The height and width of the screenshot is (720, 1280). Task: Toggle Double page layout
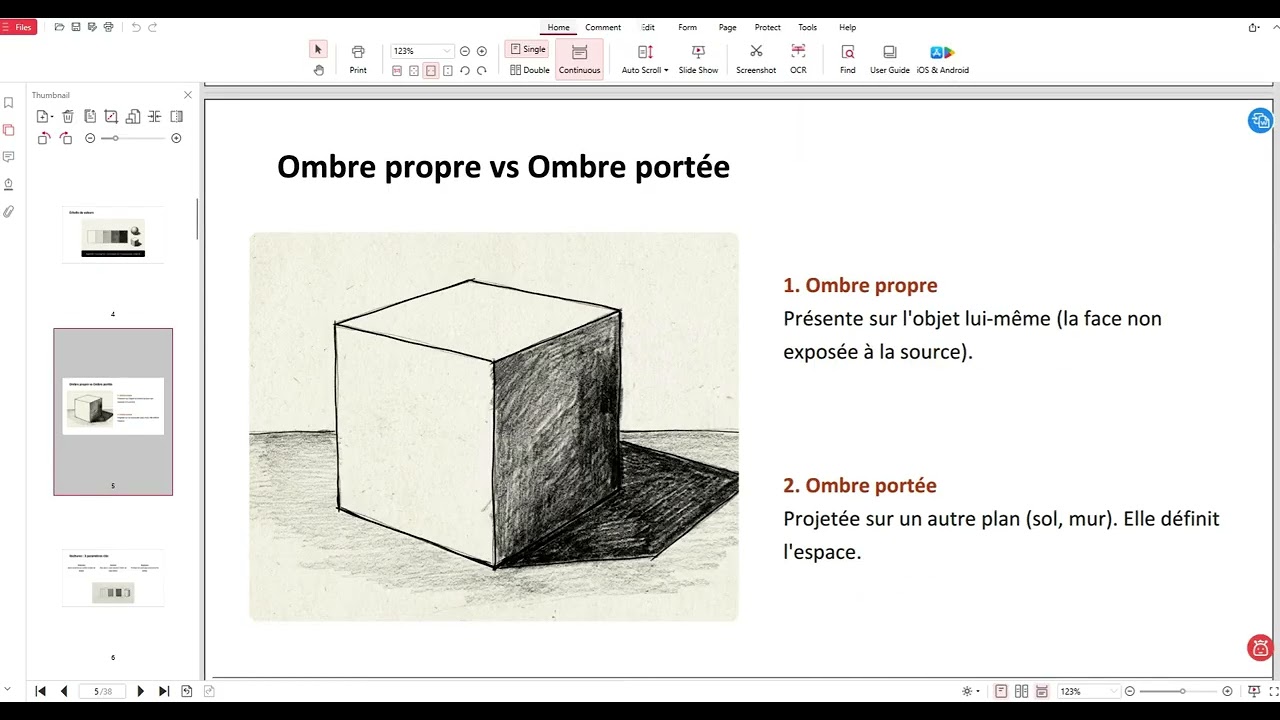529,70
